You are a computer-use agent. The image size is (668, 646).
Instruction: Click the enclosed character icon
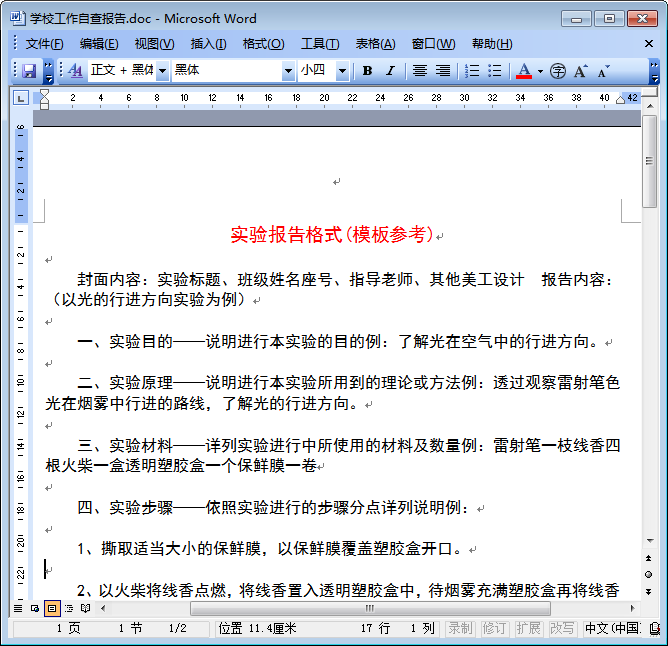pyautogui.click(x=558, y=71)
